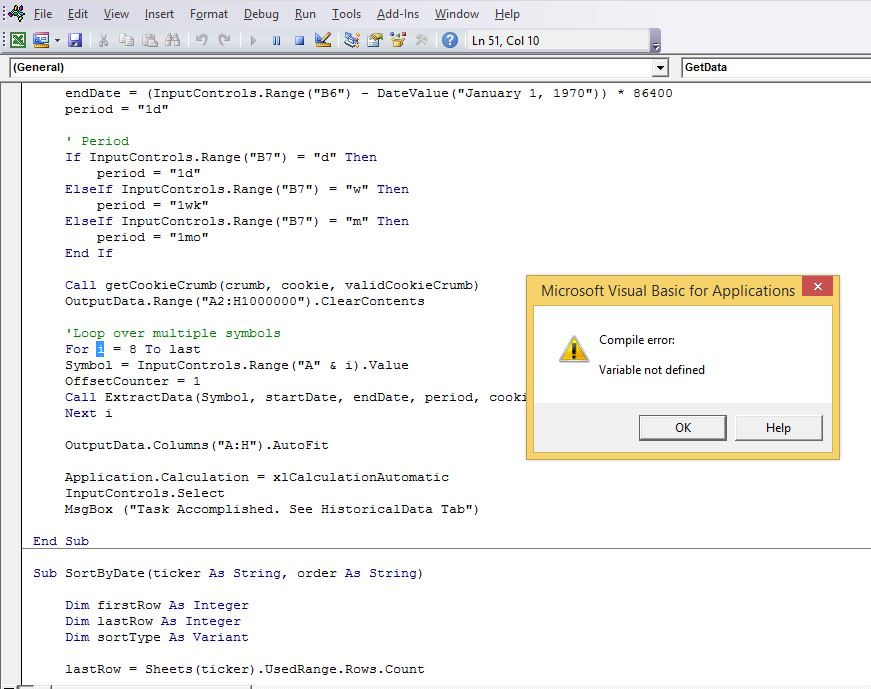The width and height of the screenshot is (871, 689).
Task: Click the Find binoculars icon
Action: tap(173, 40)
